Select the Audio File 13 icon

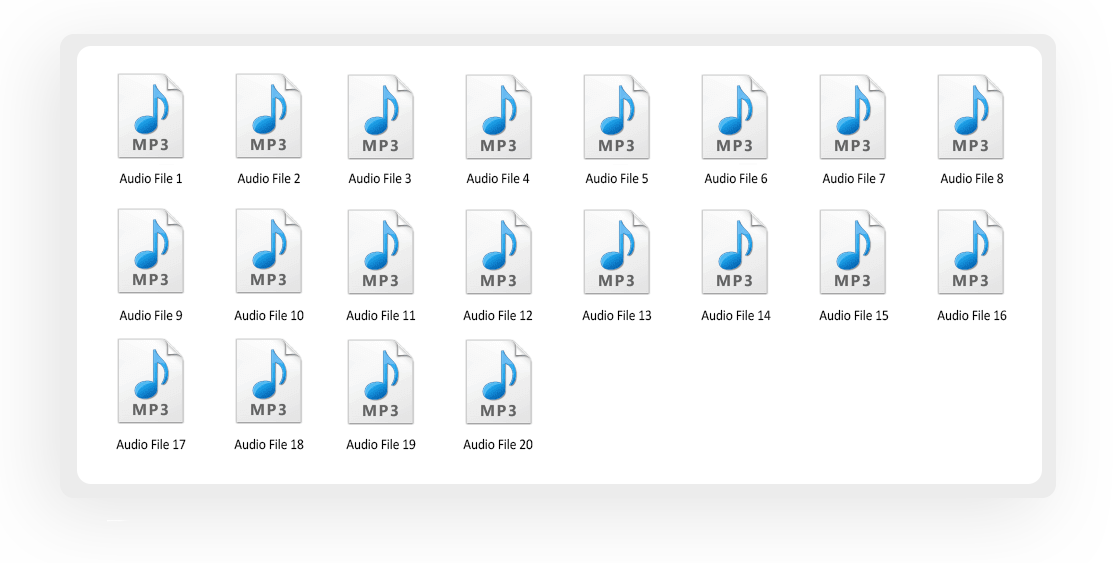616,252
